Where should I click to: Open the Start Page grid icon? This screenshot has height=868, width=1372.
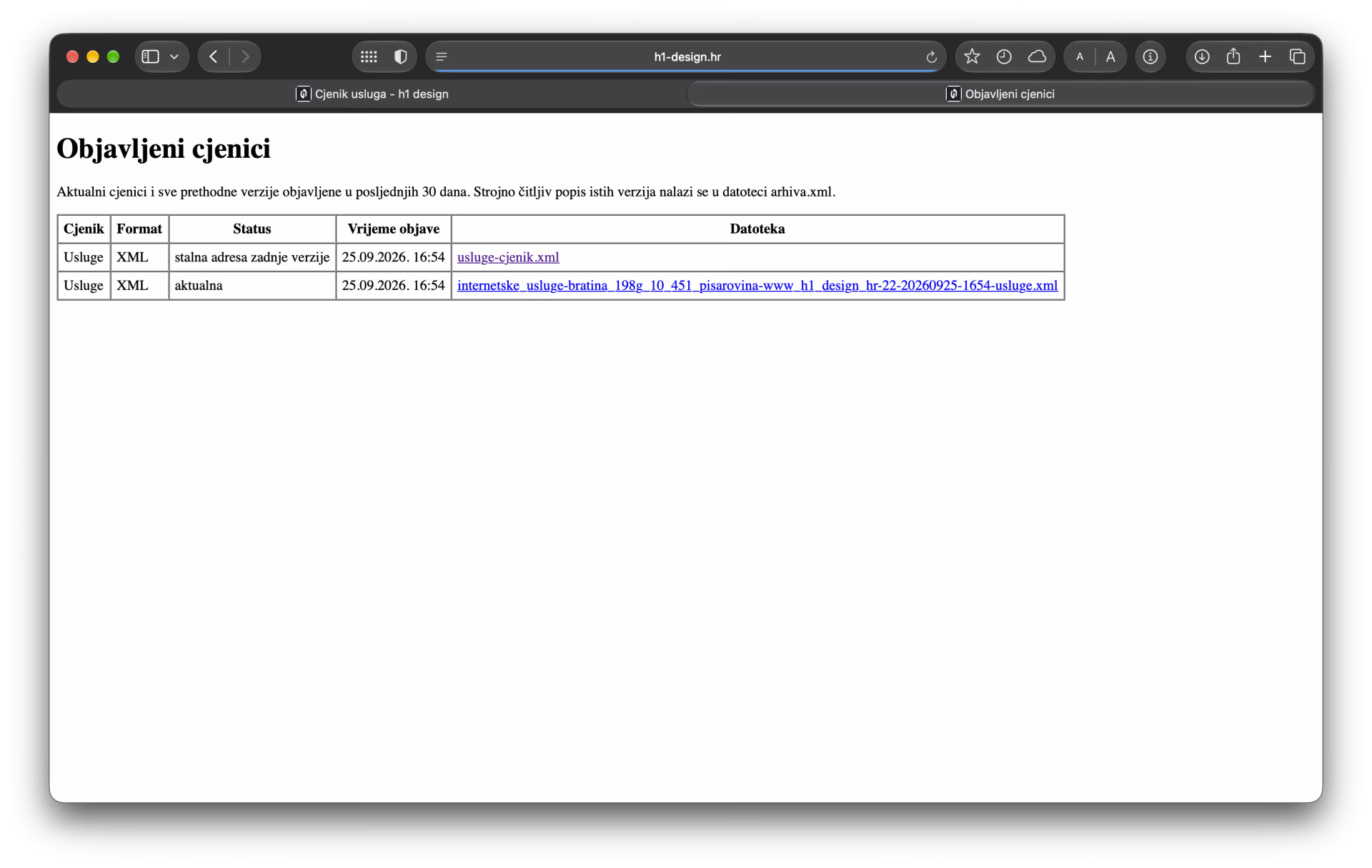(x=369, y=56)
